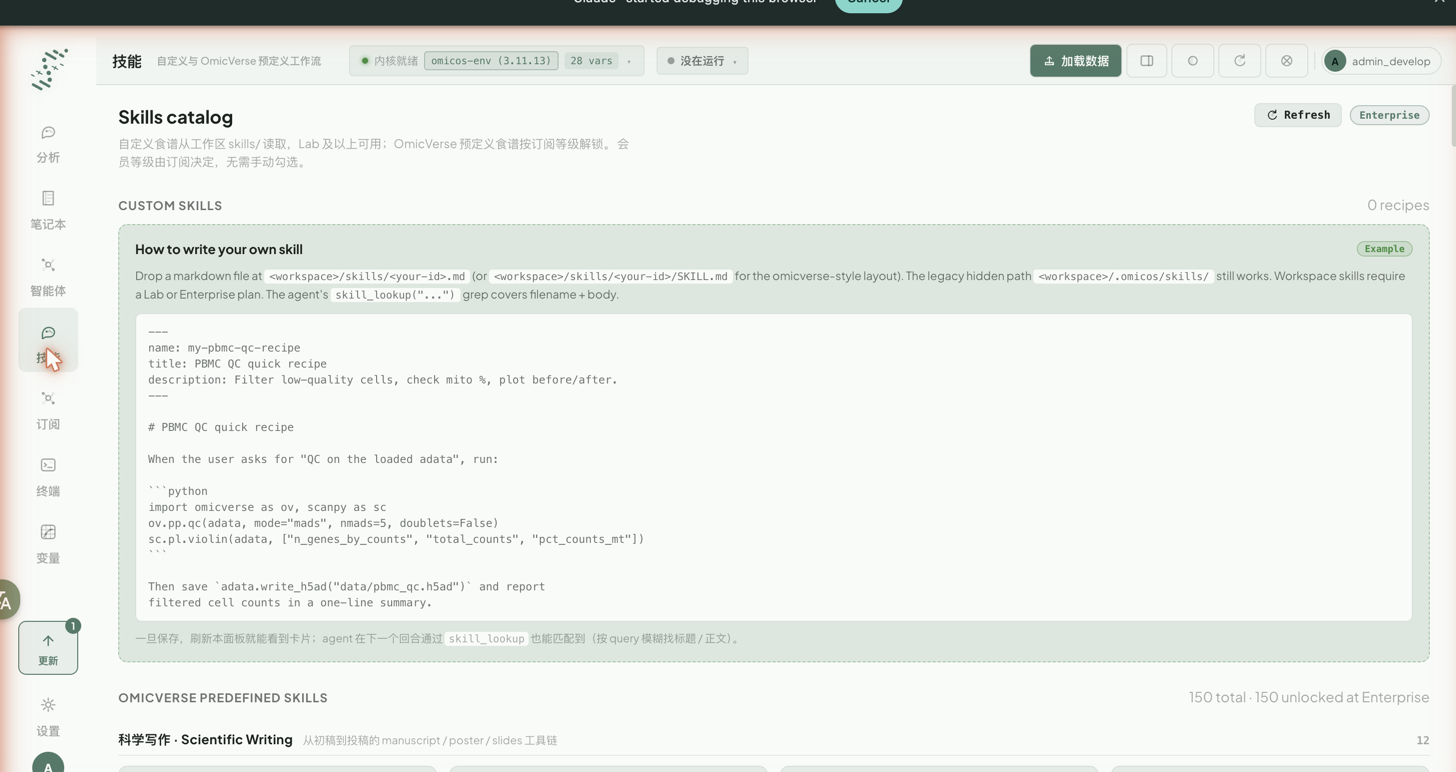Click the 'title: PBMC QC quick recipe' line

237,364
